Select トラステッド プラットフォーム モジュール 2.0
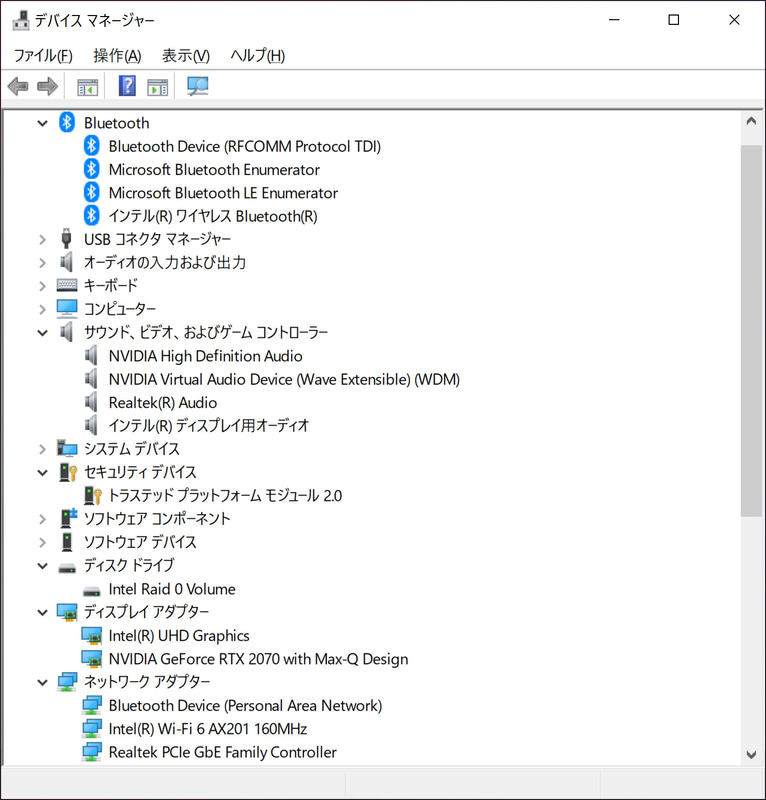Image resolution: width=766 pixels, height=800 pixels. pyautogui.click(x=225, y=495)
